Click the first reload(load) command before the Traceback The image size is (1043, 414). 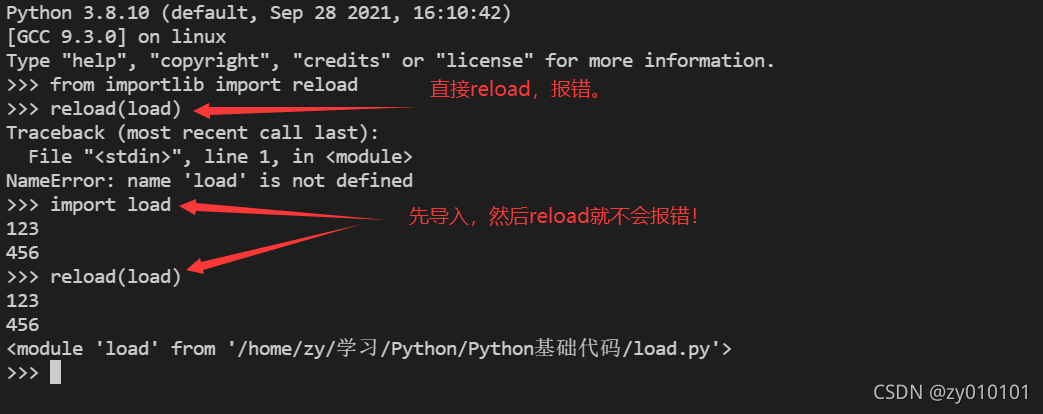coord(115,109)
